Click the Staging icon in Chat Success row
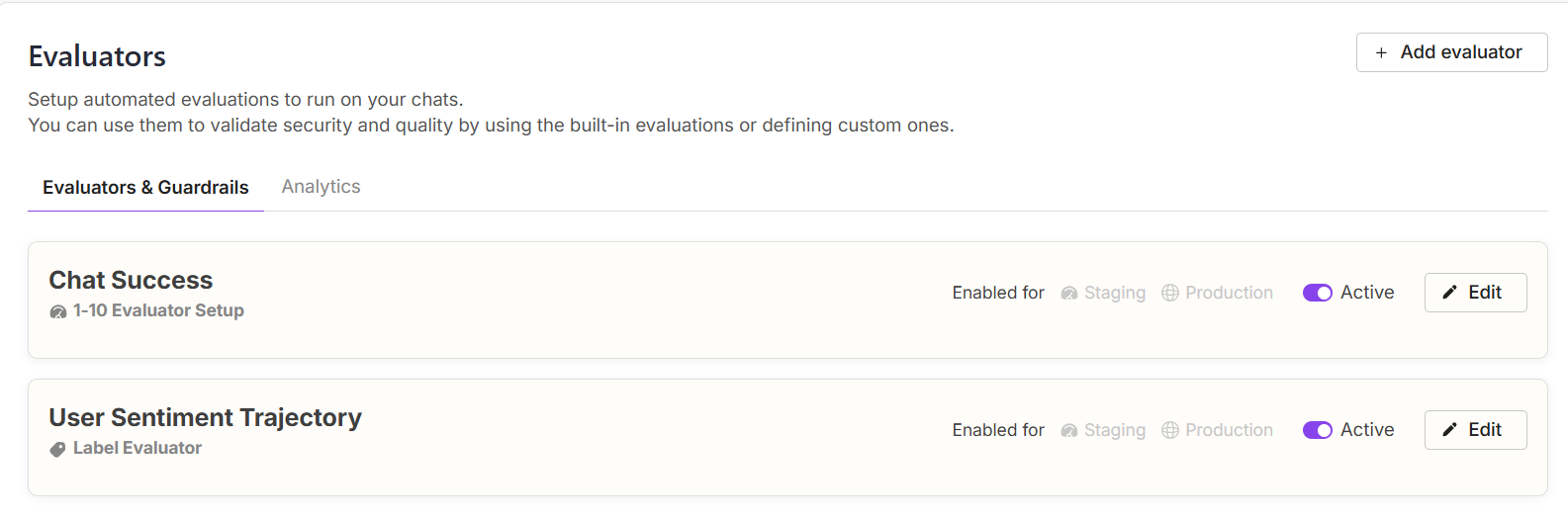Image resolution: width=1568 pixels, height=520 pixels. coord(1068,294)
